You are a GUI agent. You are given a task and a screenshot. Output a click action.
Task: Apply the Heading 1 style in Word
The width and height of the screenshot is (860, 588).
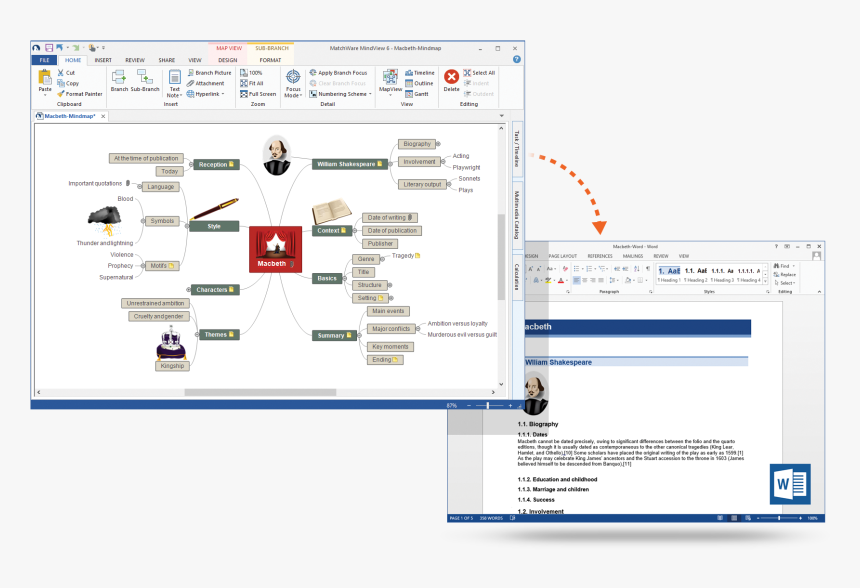coord(669,275)
